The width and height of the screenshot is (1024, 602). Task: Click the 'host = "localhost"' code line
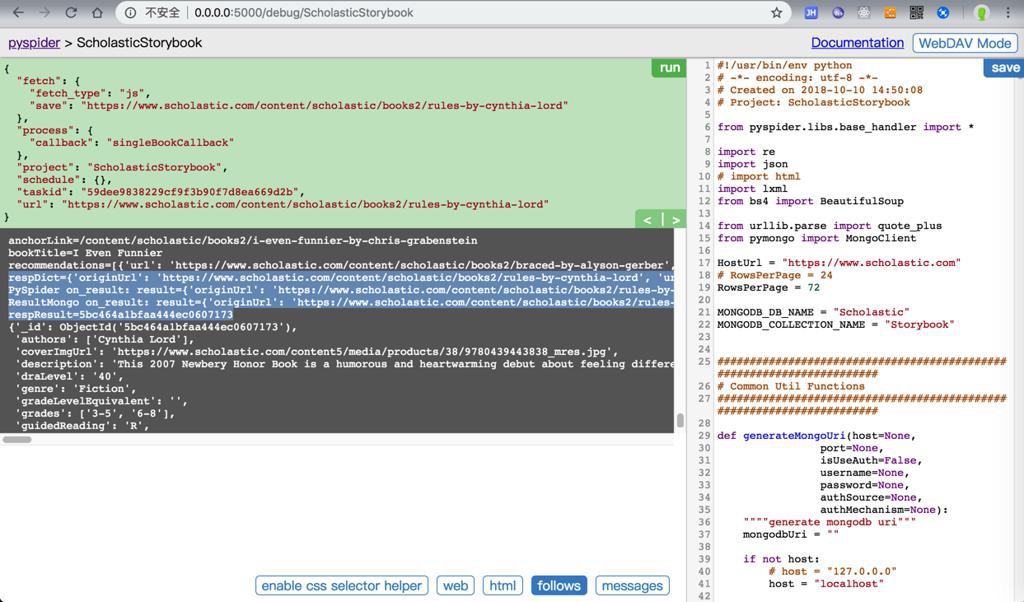tap(826, 584)
